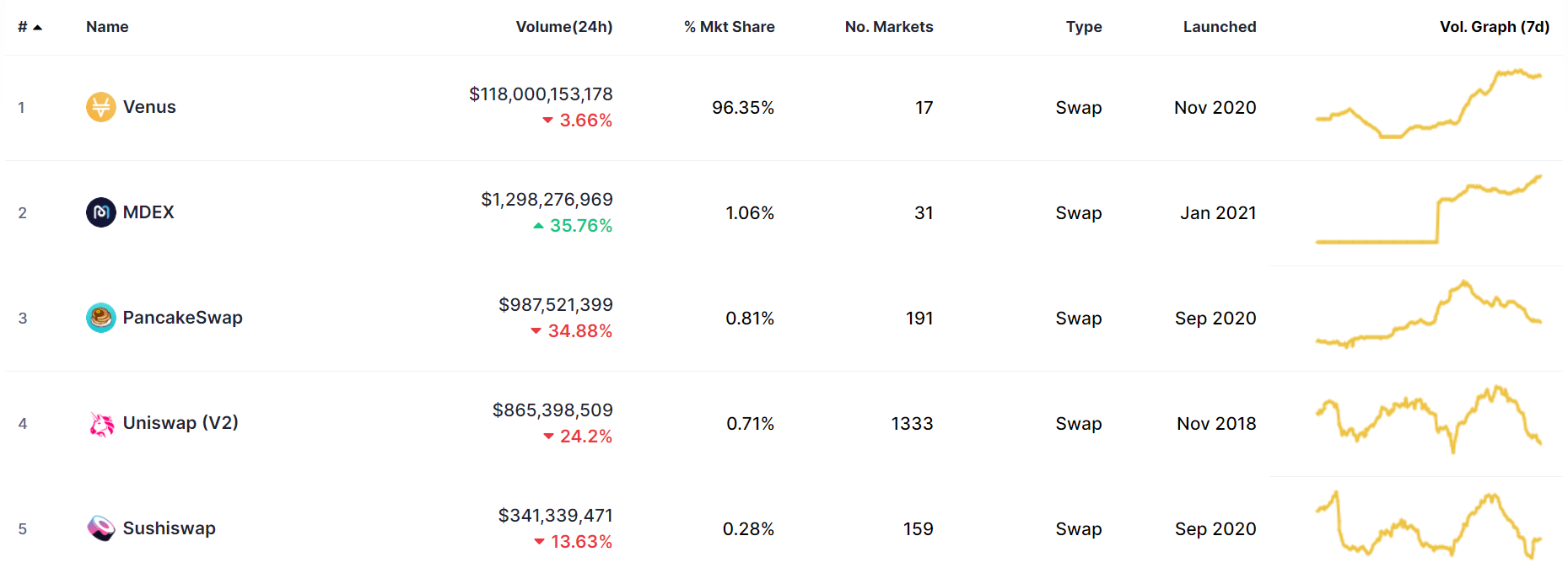Viewport: 1568px width, 568px height.
Task: Sort by % Mkt Share header
Action: click(x=730, y=27)
